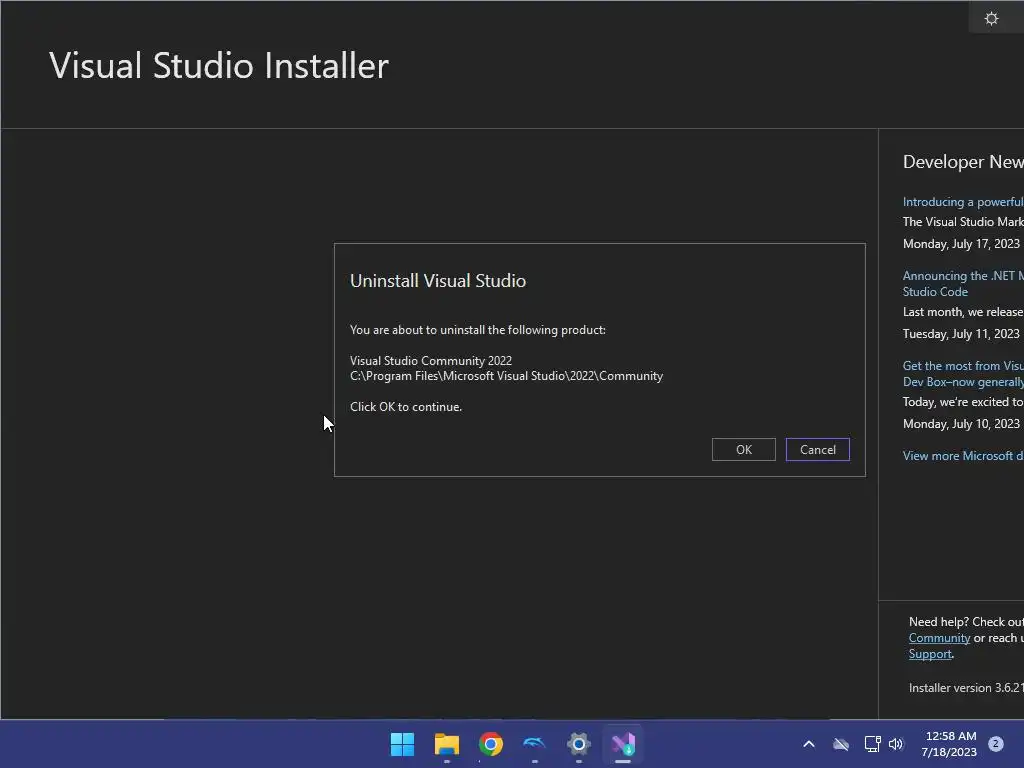1024x768 pixels.
Task: Open 'Announcing the .NET' news article link
Action: [x=963, y=283]
